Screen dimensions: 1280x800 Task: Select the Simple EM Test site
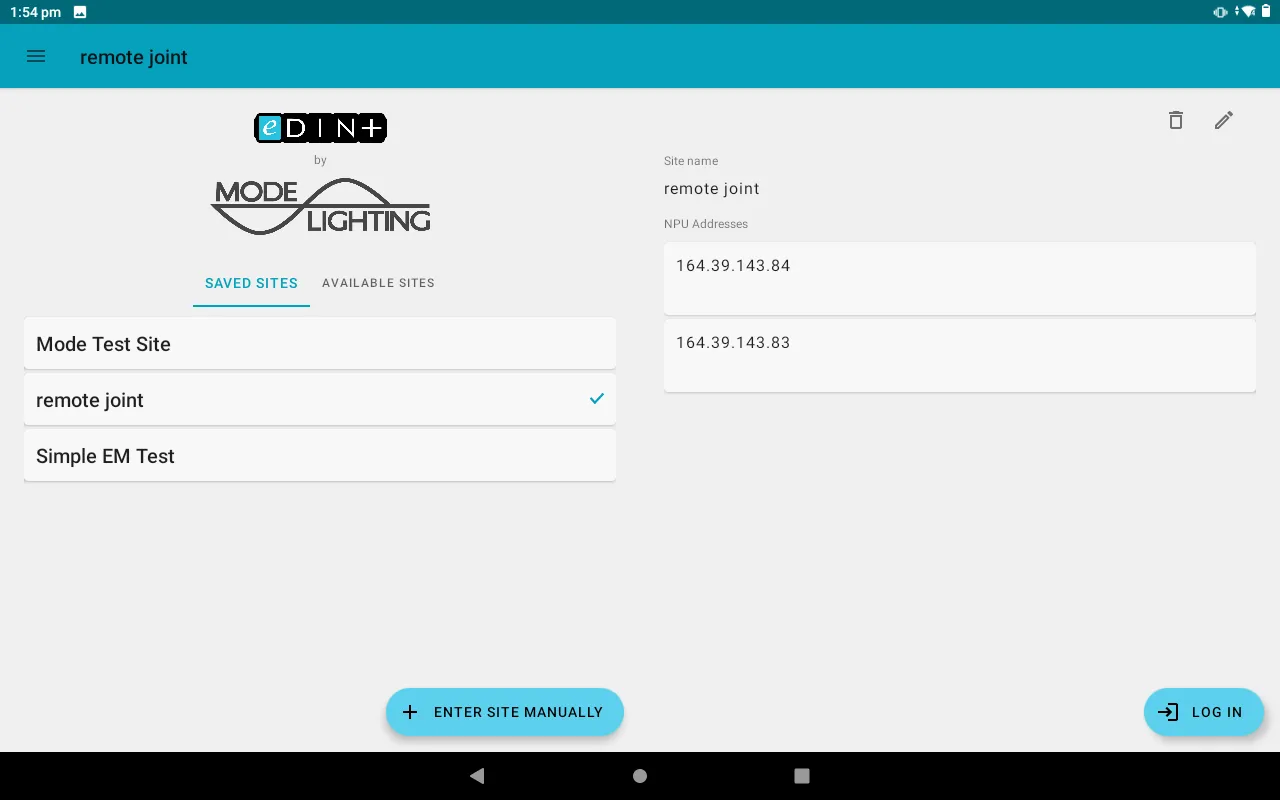pyautogui.click(x=320, y=456)
